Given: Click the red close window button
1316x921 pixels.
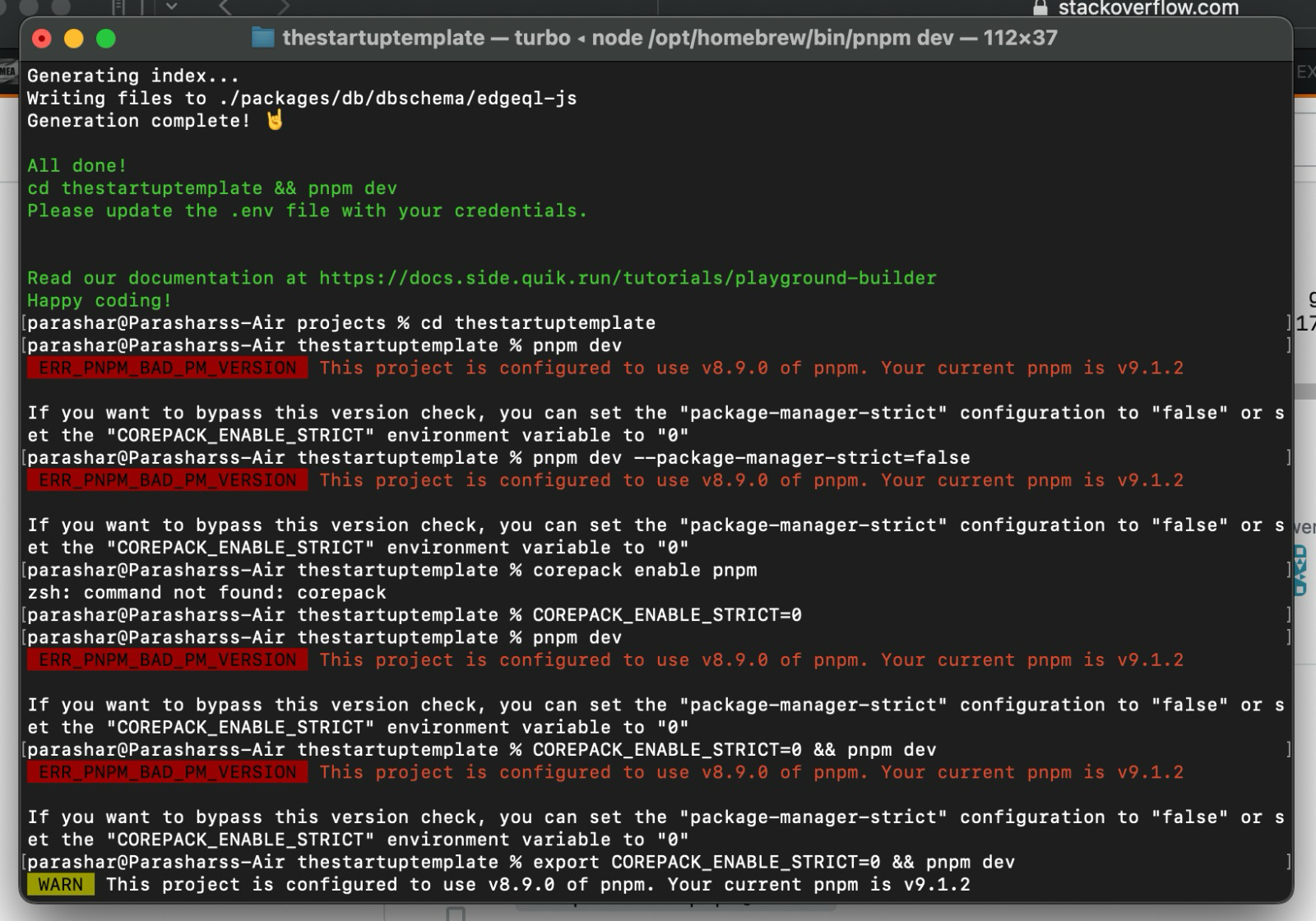Looking at the screenshot, I should (41, 39).
